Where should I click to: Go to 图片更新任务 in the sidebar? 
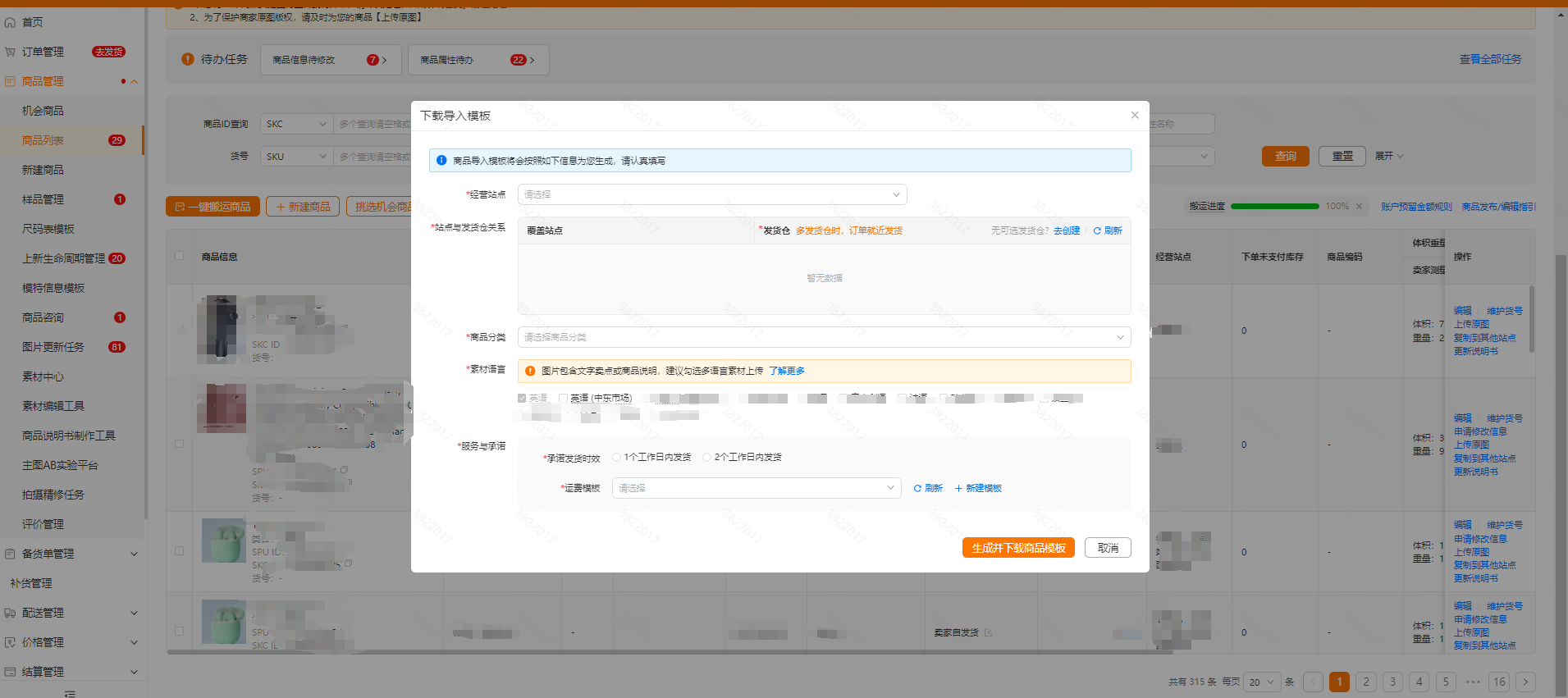(x=53, y=347)
